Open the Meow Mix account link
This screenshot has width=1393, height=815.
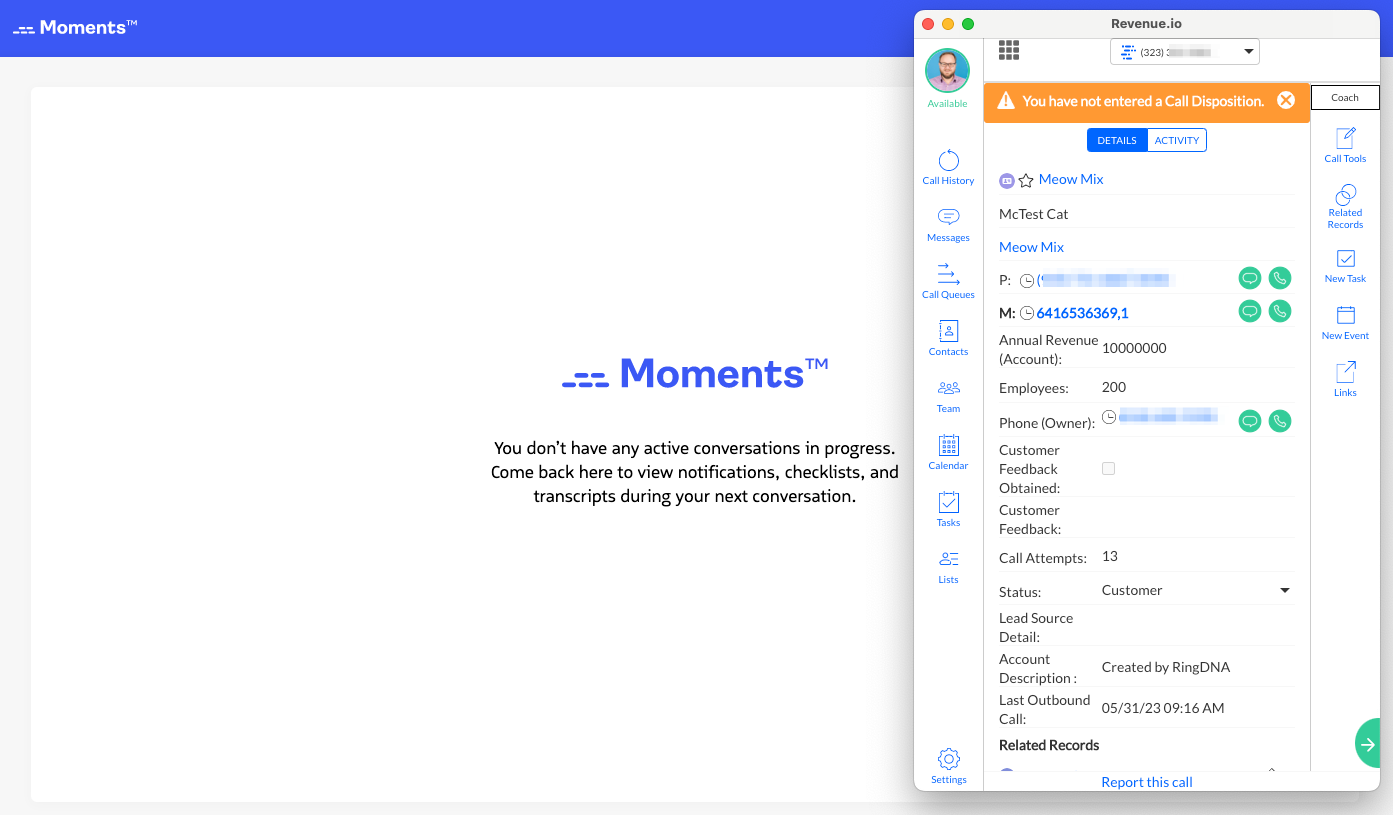coord(1031,247)
